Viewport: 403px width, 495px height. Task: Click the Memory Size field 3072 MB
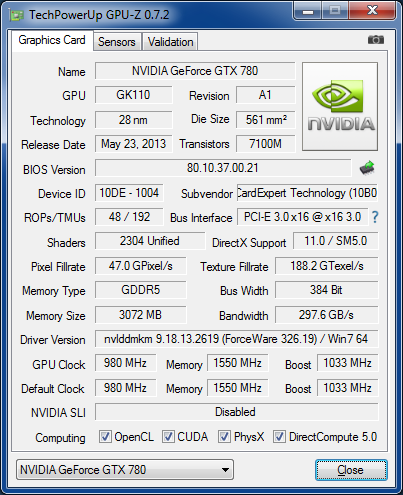[x=141, y=315]
